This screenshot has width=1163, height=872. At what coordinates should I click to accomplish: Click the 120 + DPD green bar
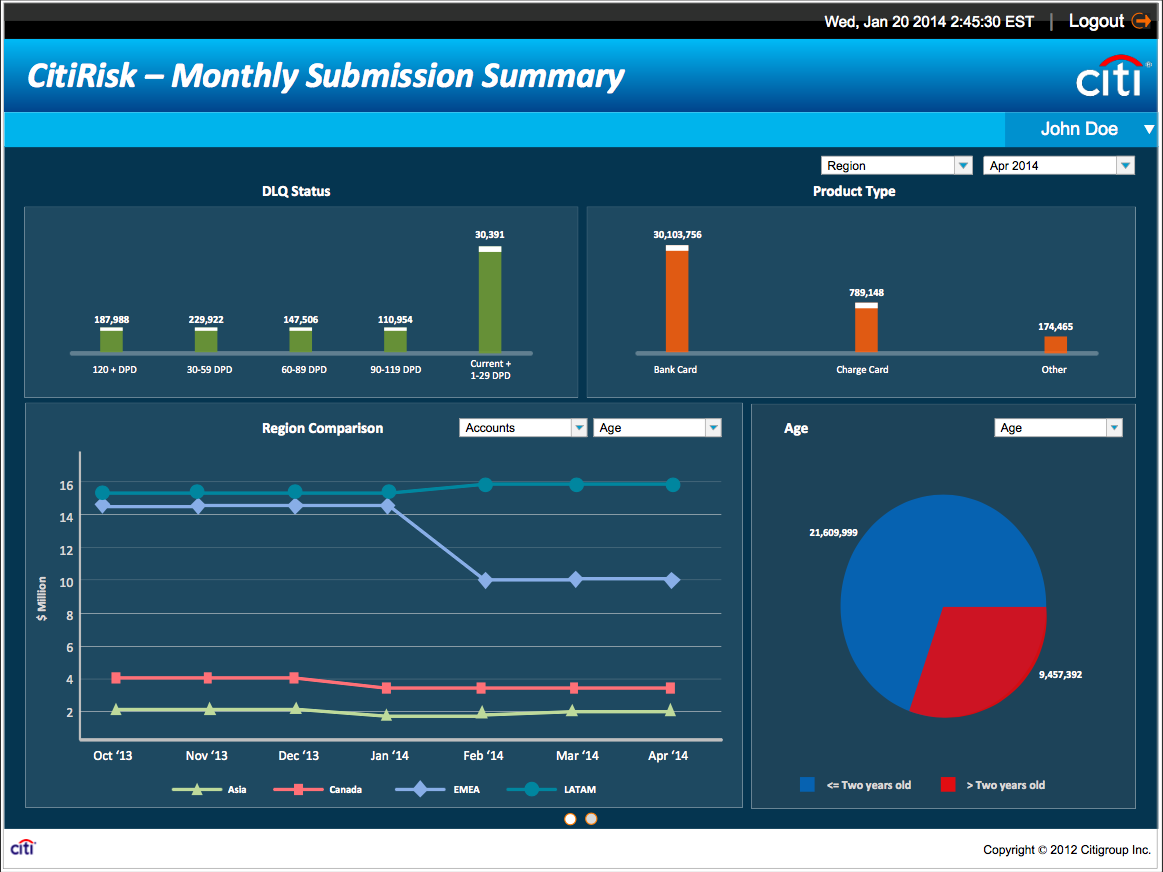pyautogui.click(x=111, y=340)
